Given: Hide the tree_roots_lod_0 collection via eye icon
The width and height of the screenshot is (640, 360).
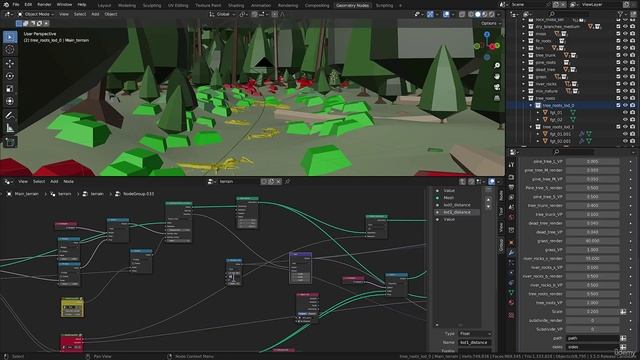Looking at the screenshot, I should (x=625, y=105).
